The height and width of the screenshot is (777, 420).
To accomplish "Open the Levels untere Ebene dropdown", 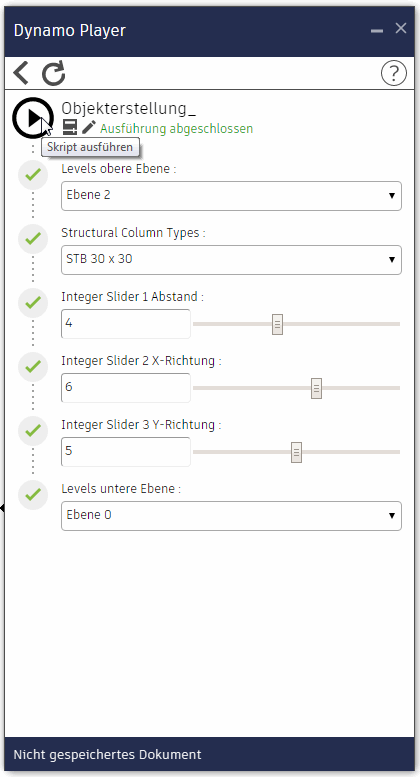I will pyautogui.click(x=231, y=516).
